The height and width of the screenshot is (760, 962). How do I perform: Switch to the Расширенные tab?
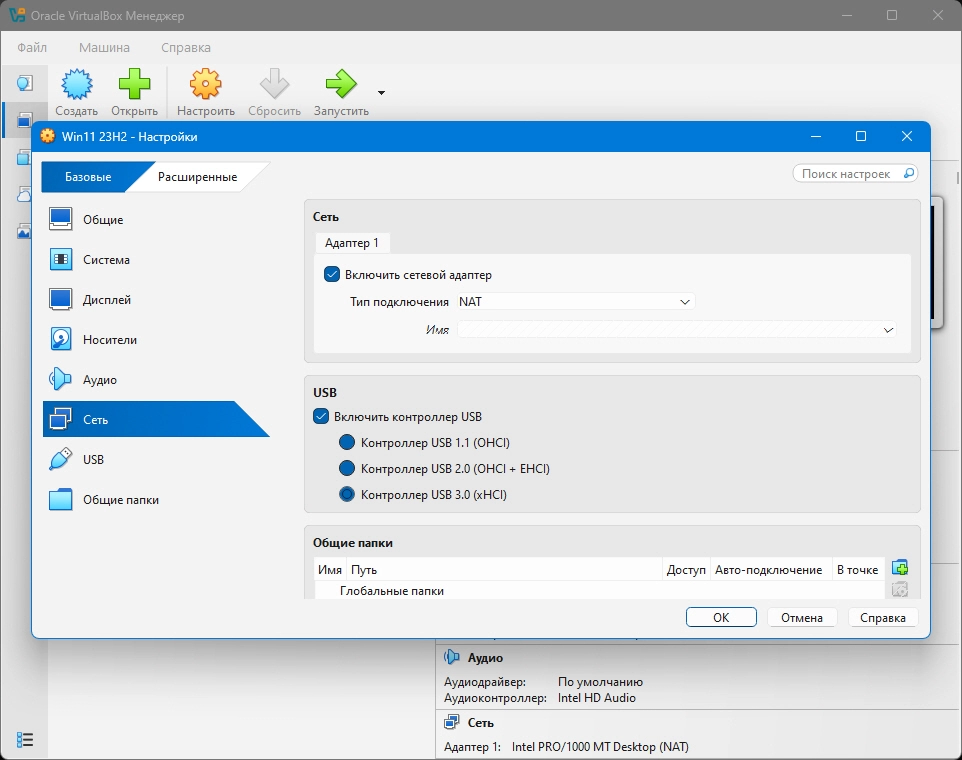[x=198, y=177]
